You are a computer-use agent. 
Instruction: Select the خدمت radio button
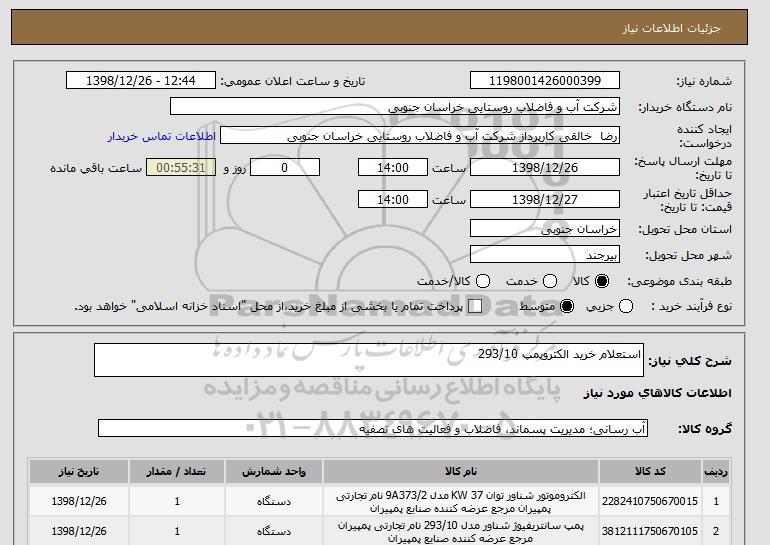pos(550,281)
